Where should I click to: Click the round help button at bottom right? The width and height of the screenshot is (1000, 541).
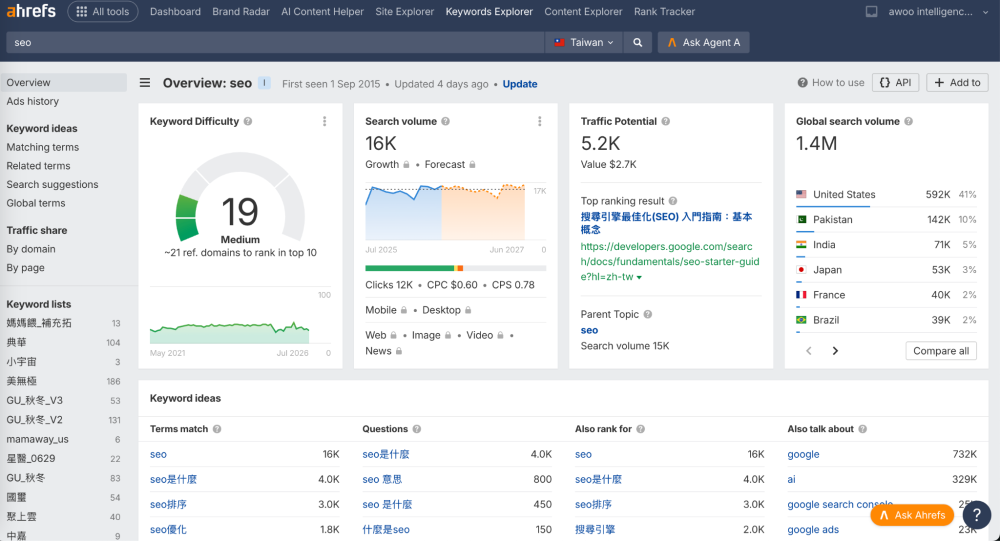(976, 515)
